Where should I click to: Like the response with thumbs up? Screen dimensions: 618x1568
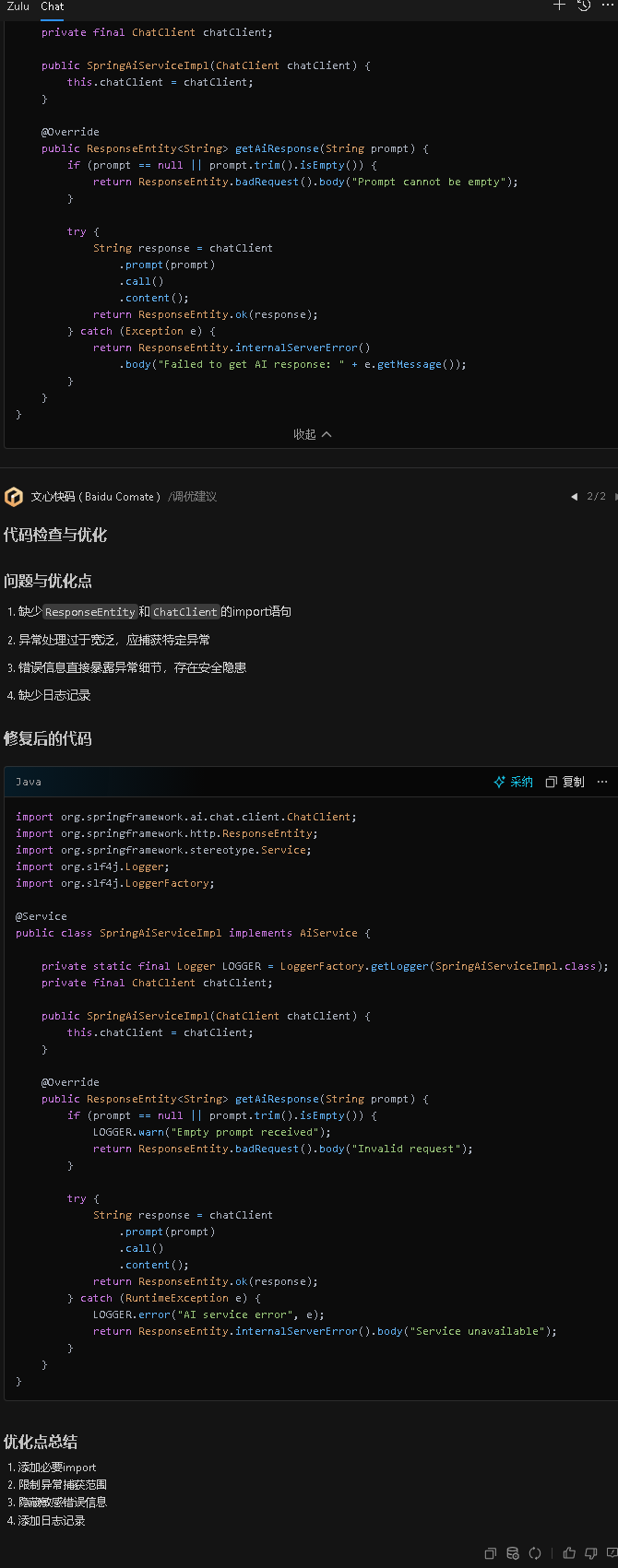coord(569,1553)
